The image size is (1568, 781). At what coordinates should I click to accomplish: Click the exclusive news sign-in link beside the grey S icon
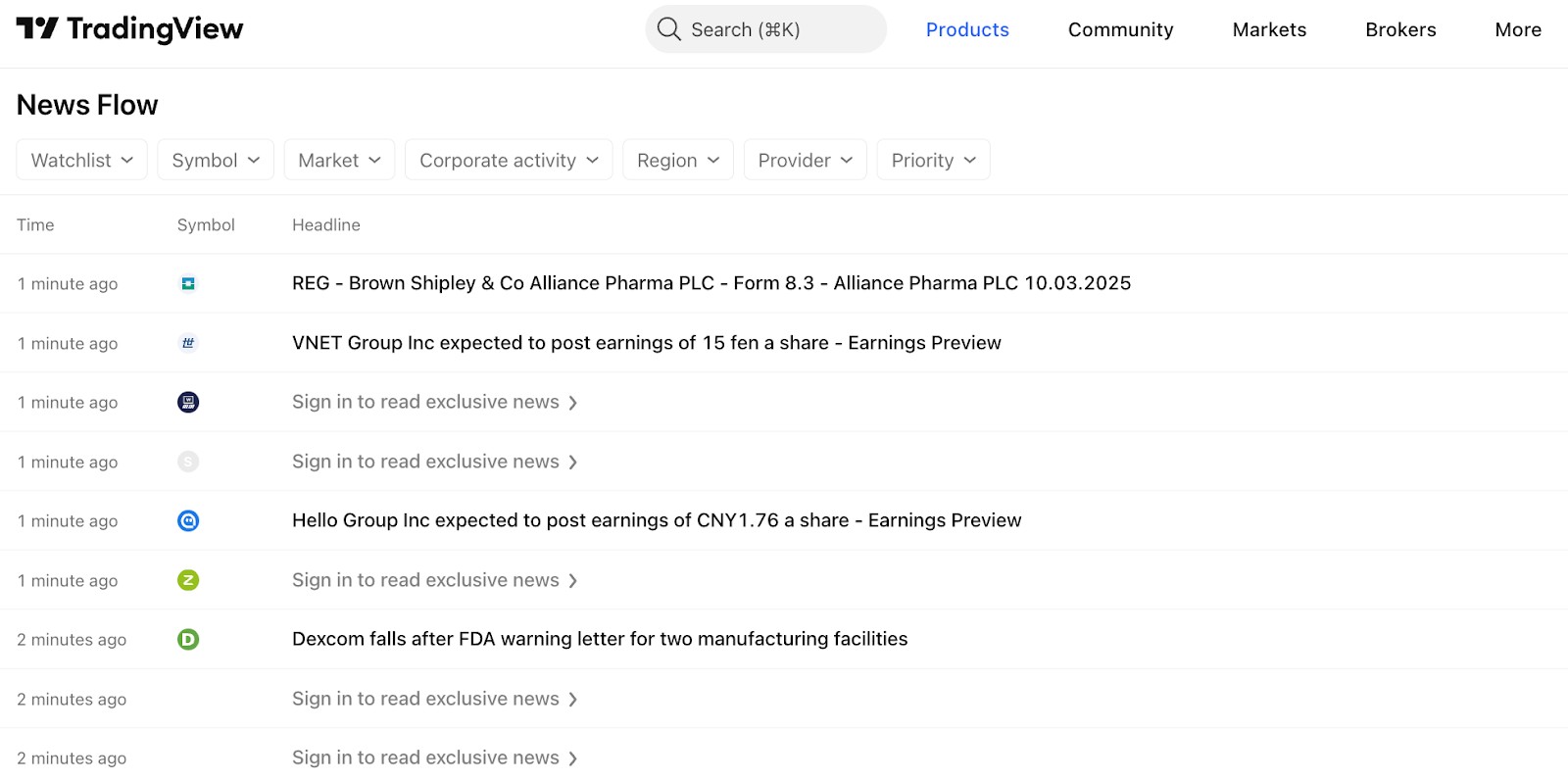pyautogui.click(x=435, y=462)
